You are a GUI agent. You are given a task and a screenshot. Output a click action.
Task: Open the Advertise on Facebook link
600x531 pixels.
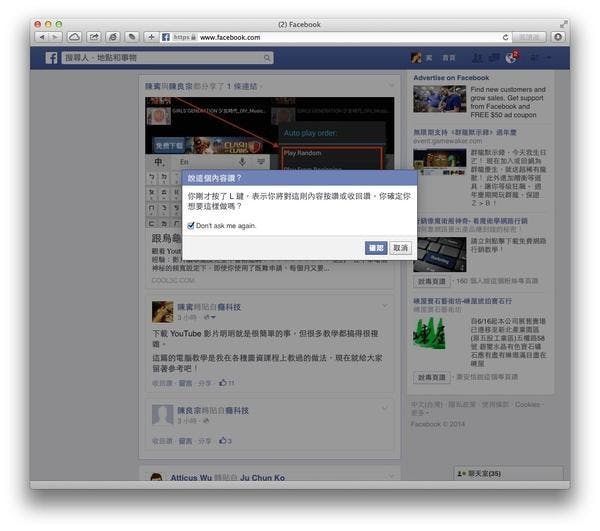451,78
